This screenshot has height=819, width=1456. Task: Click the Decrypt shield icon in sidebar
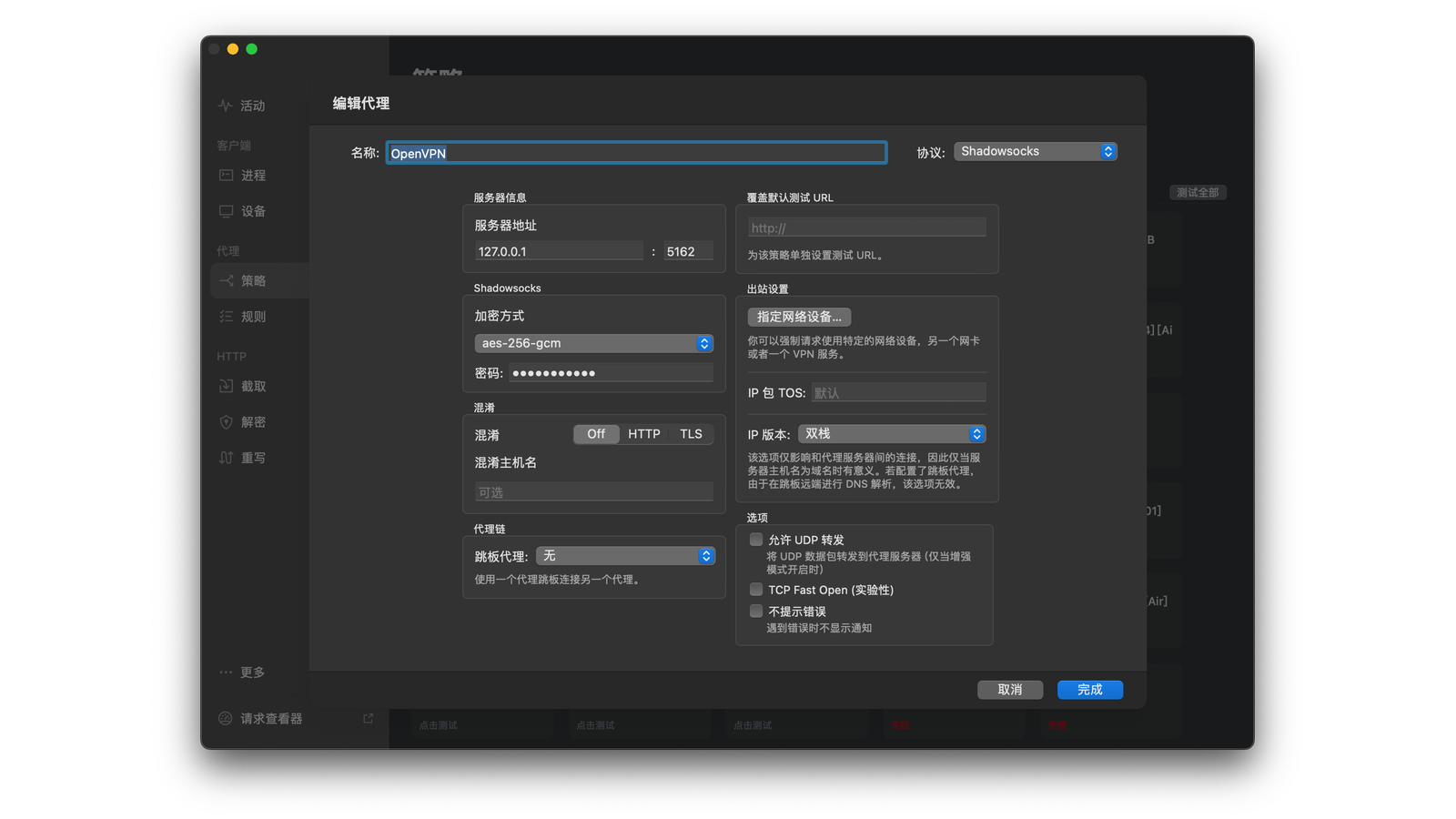pyautogui.click(x=226, y=422)
